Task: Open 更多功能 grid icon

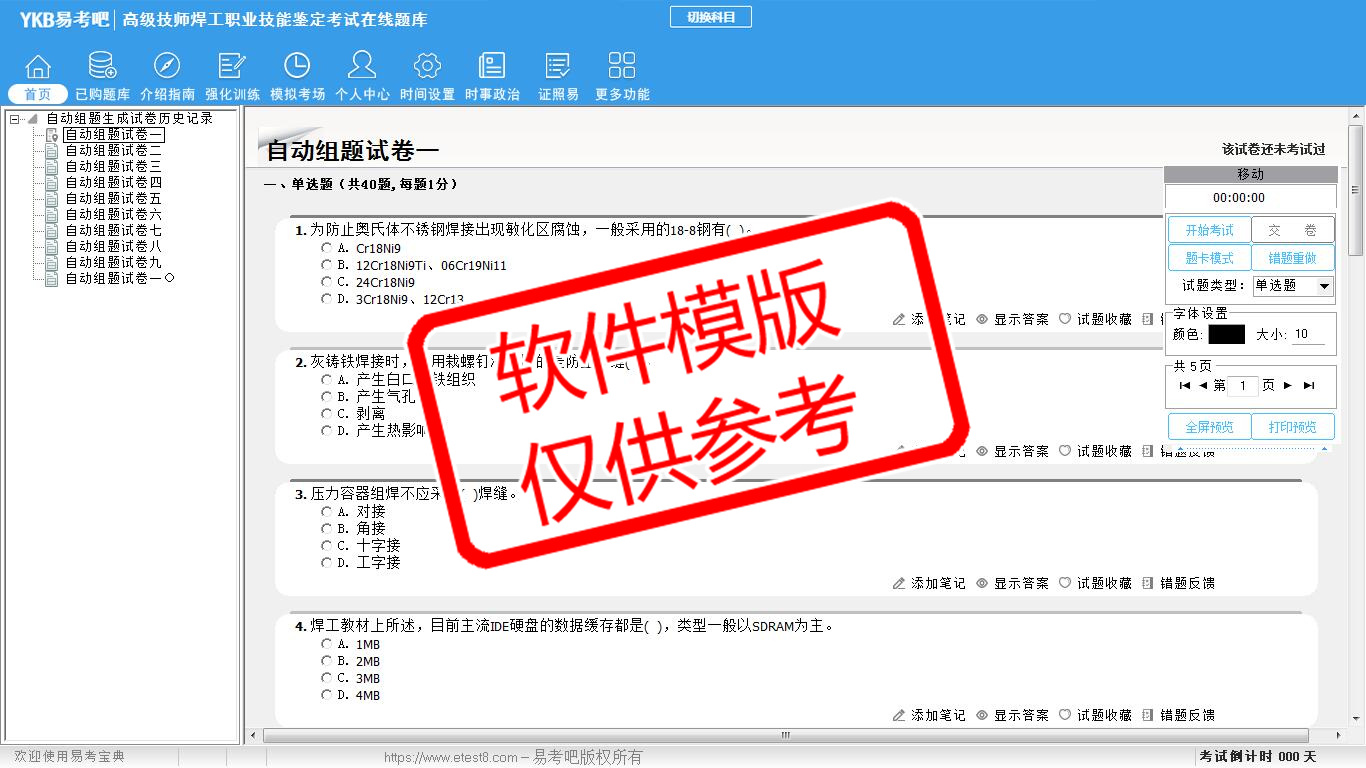Action: (622, 67)
